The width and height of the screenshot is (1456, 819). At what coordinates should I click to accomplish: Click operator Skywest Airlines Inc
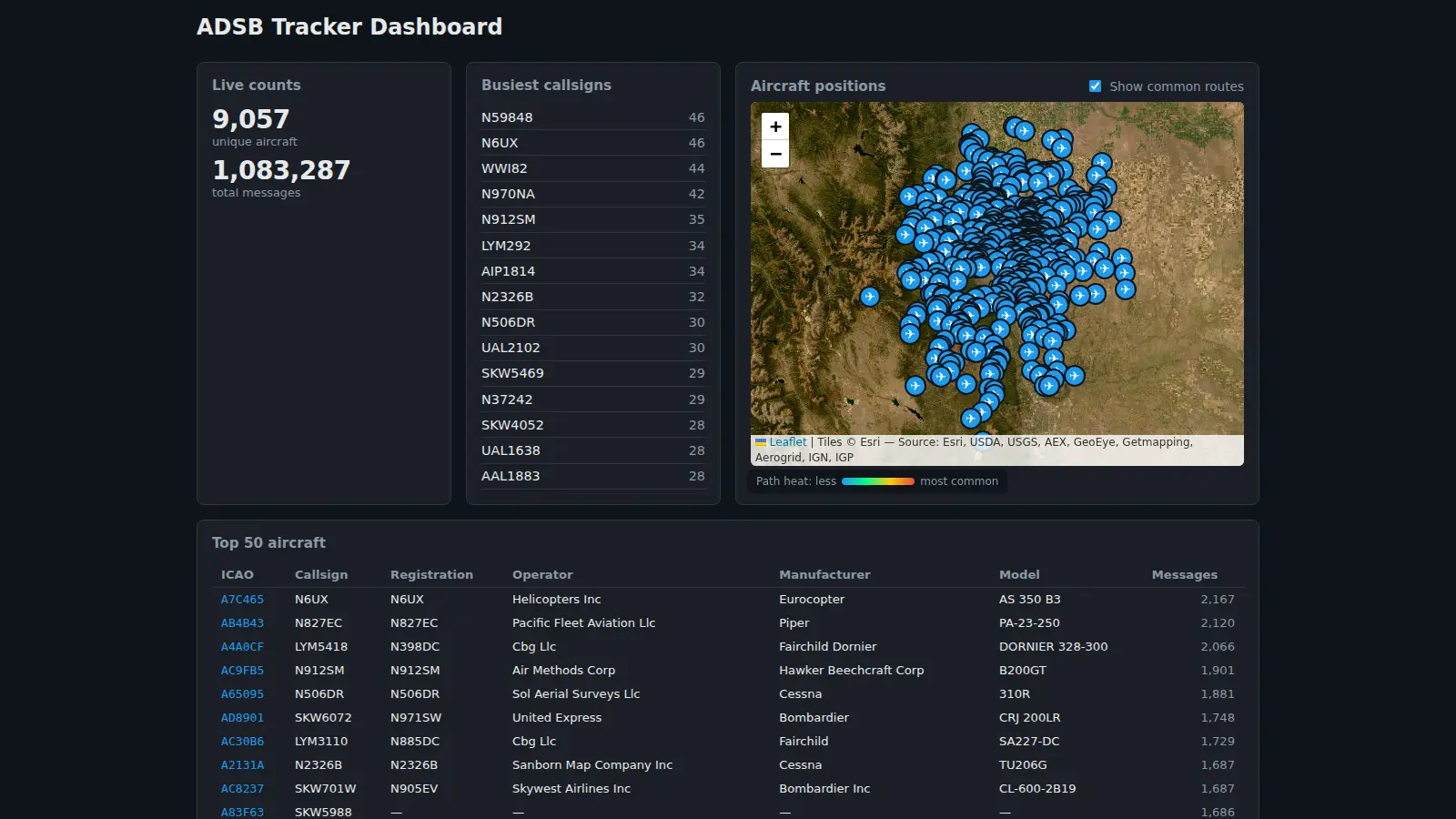pos(571,789)
